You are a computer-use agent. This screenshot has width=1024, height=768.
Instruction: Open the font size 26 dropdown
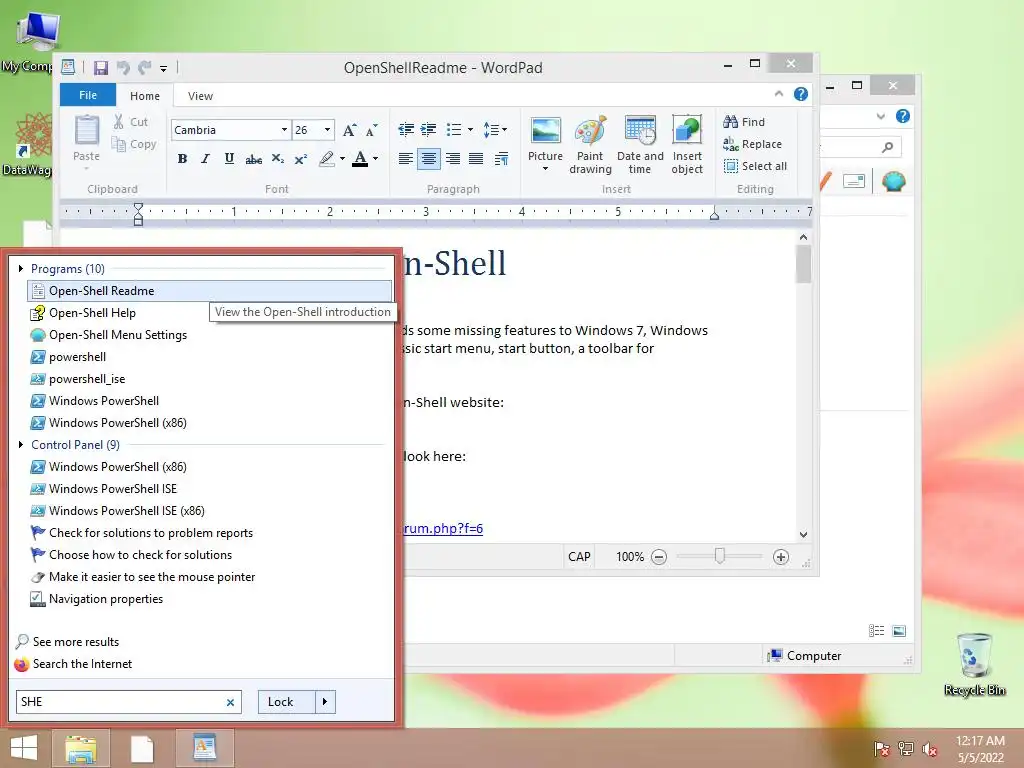(327, 130)
